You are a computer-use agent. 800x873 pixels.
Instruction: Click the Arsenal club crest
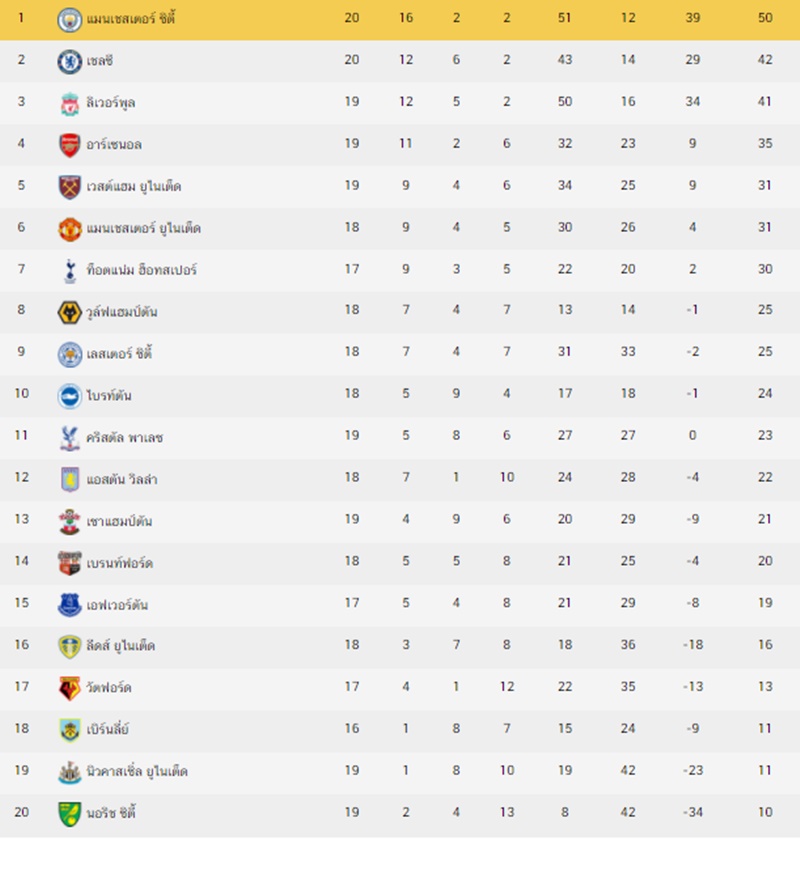(70, 145)
